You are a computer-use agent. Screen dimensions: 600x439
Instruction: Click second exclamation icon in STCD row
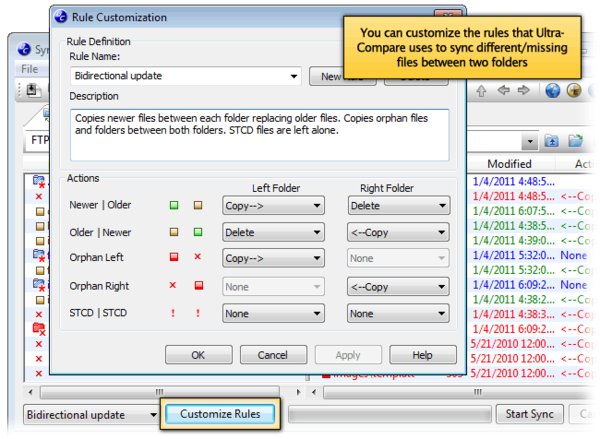tap(198, 313)
